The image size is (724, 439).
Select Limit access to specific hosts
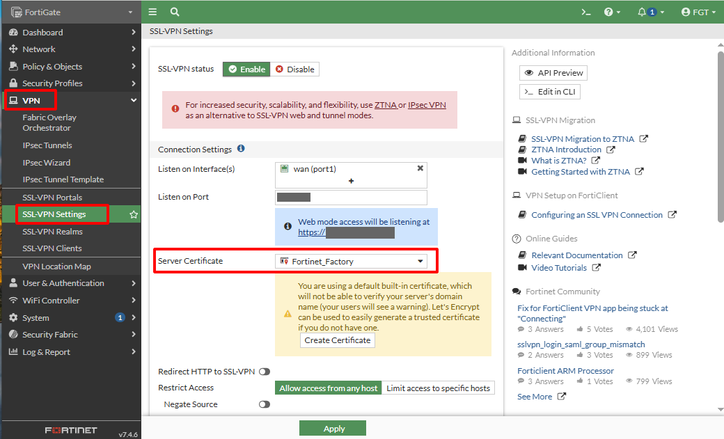click(438, 388)
